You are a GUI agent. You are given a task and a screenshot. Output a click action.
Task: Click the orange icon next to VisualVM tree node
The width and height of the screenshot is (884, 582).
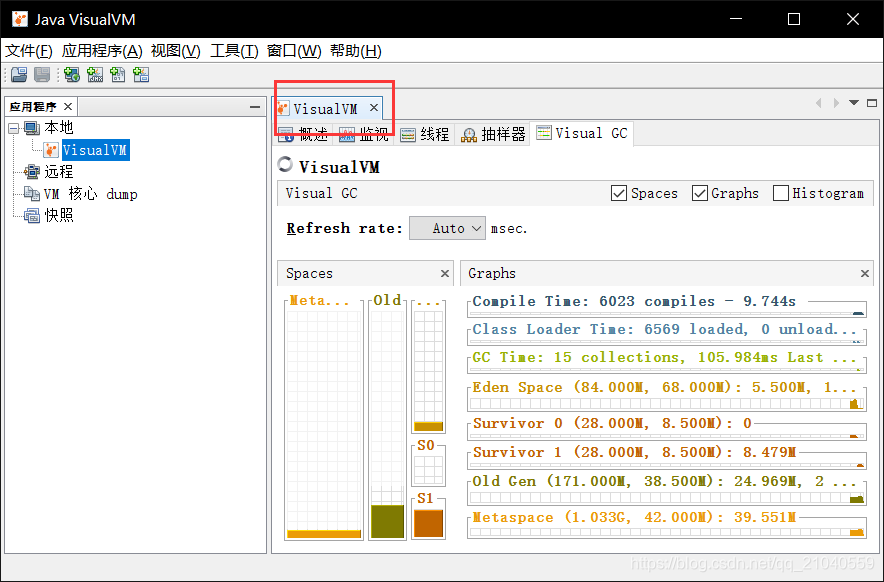[51, 150]
